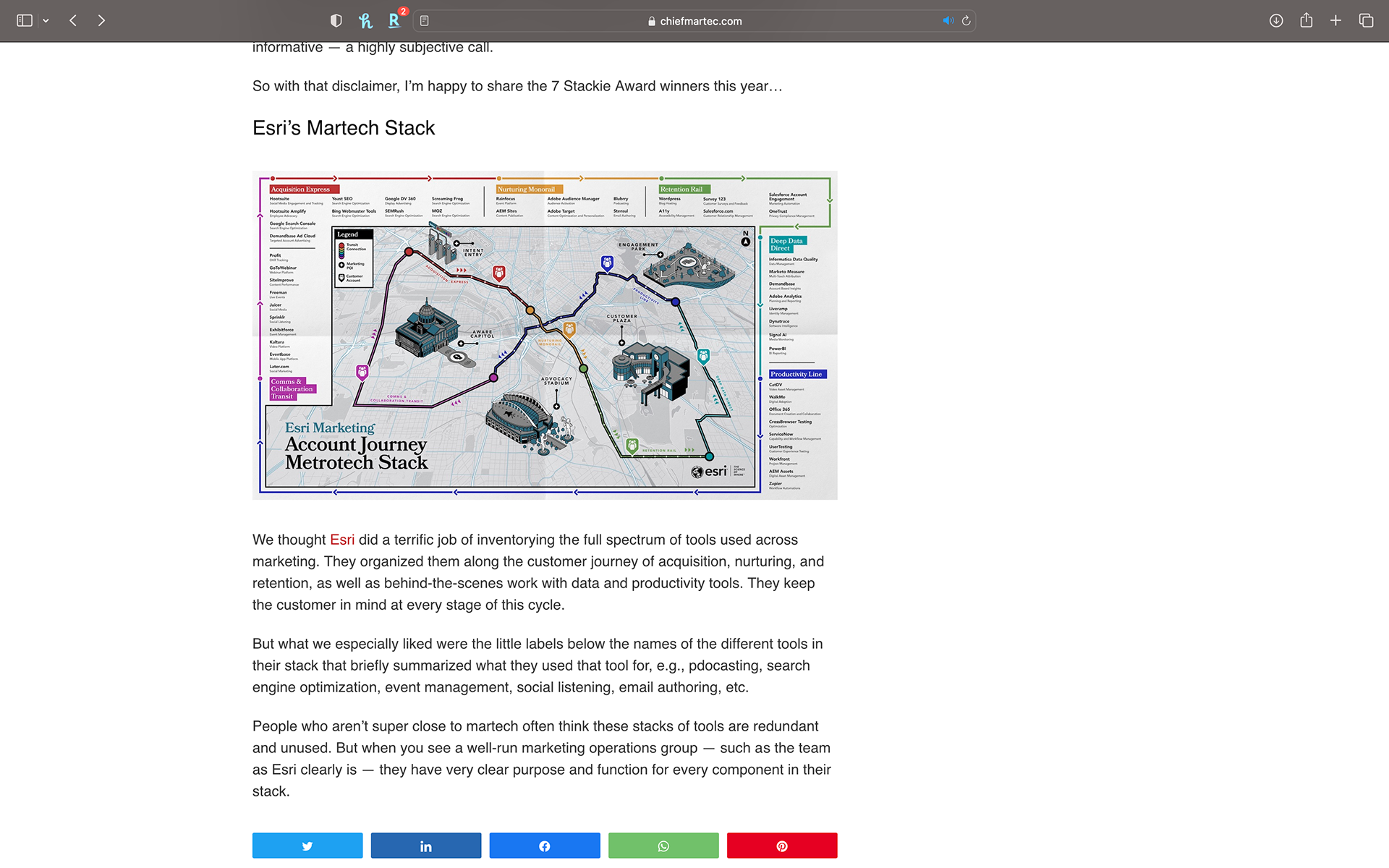Image resolution: width=1389 pixels, height=868 pixels.
Task: Click the Honey extension icon
Action: [x=365, y=21]
